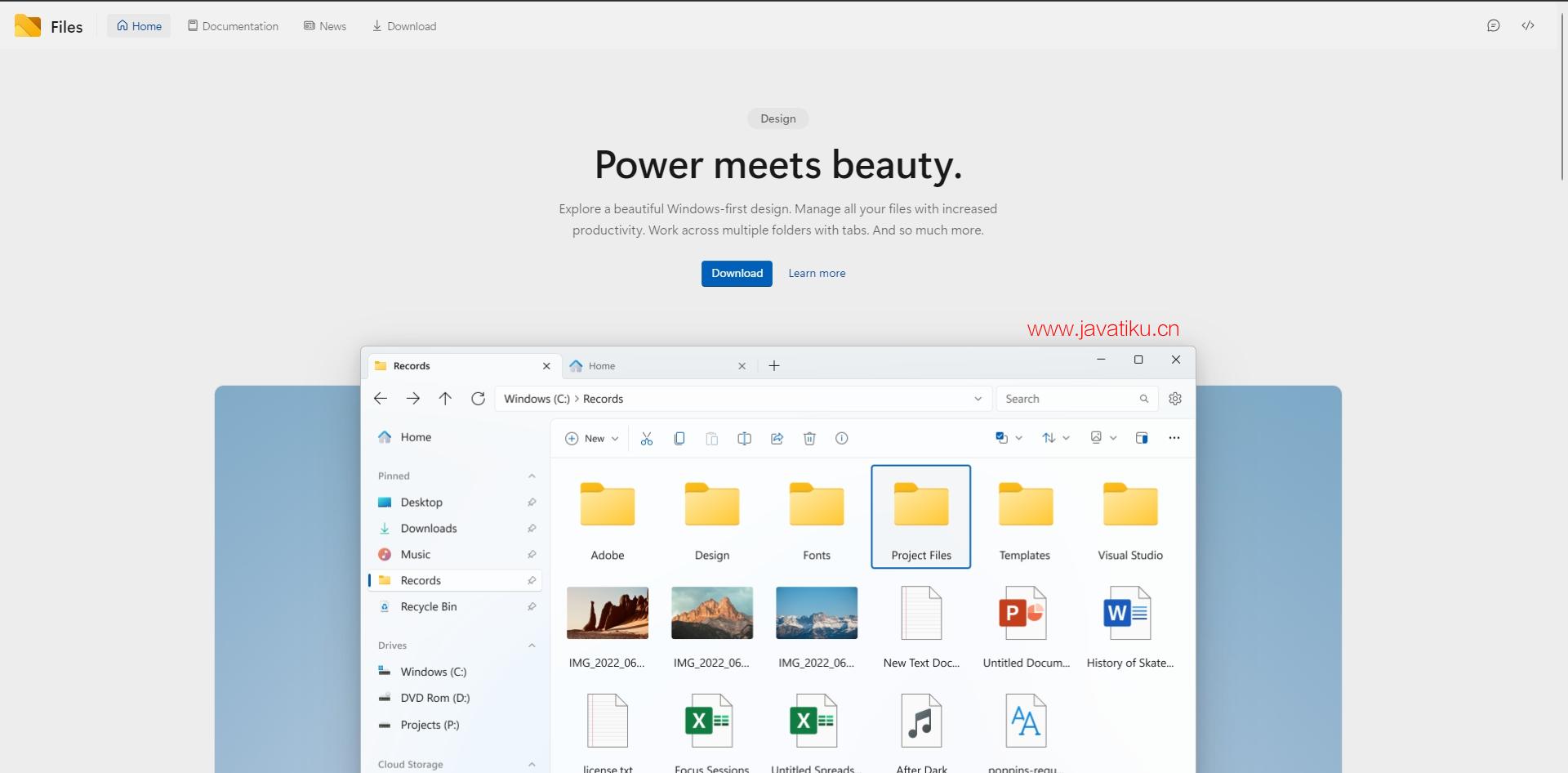This screenshot has height=773, width=1568.
Task: Go forward with the right arrow
Action: [x=413, y=399]
